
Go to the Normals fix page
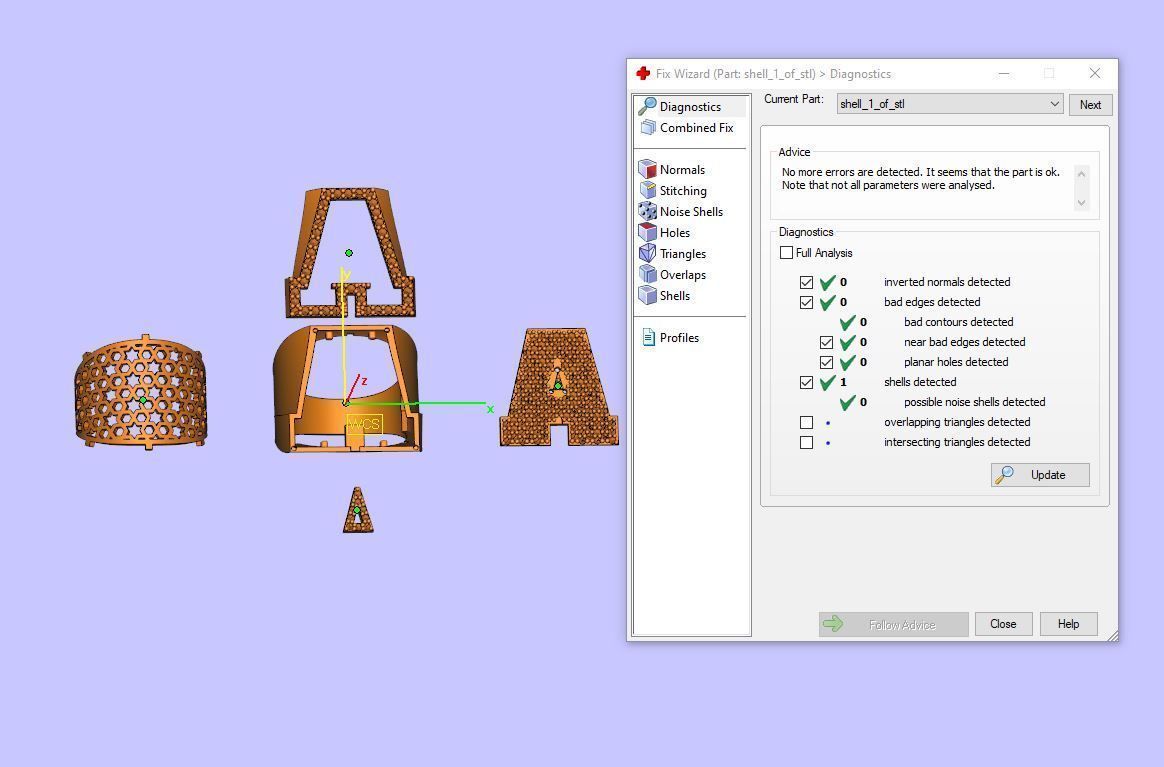[682, 170]
